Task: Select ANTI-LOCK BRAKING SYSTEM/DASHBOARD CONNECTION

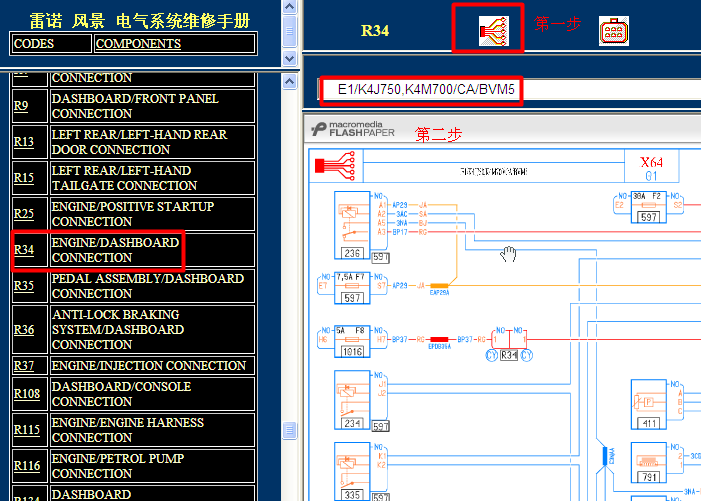Action: pyautogui.click(x=152, y=330)
